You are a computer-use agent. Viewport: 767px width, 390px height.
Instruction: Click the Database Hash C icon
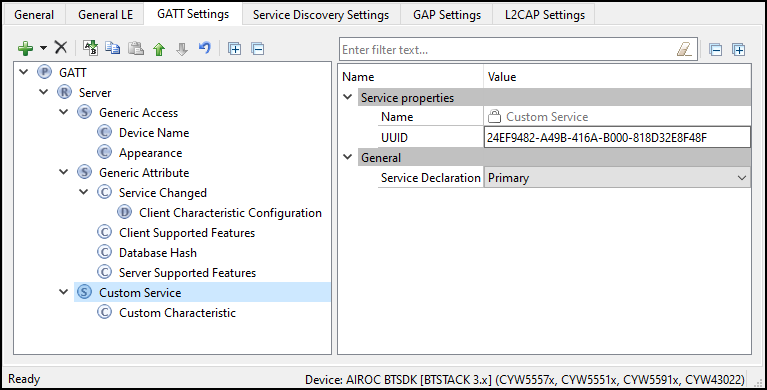(104, 252)
